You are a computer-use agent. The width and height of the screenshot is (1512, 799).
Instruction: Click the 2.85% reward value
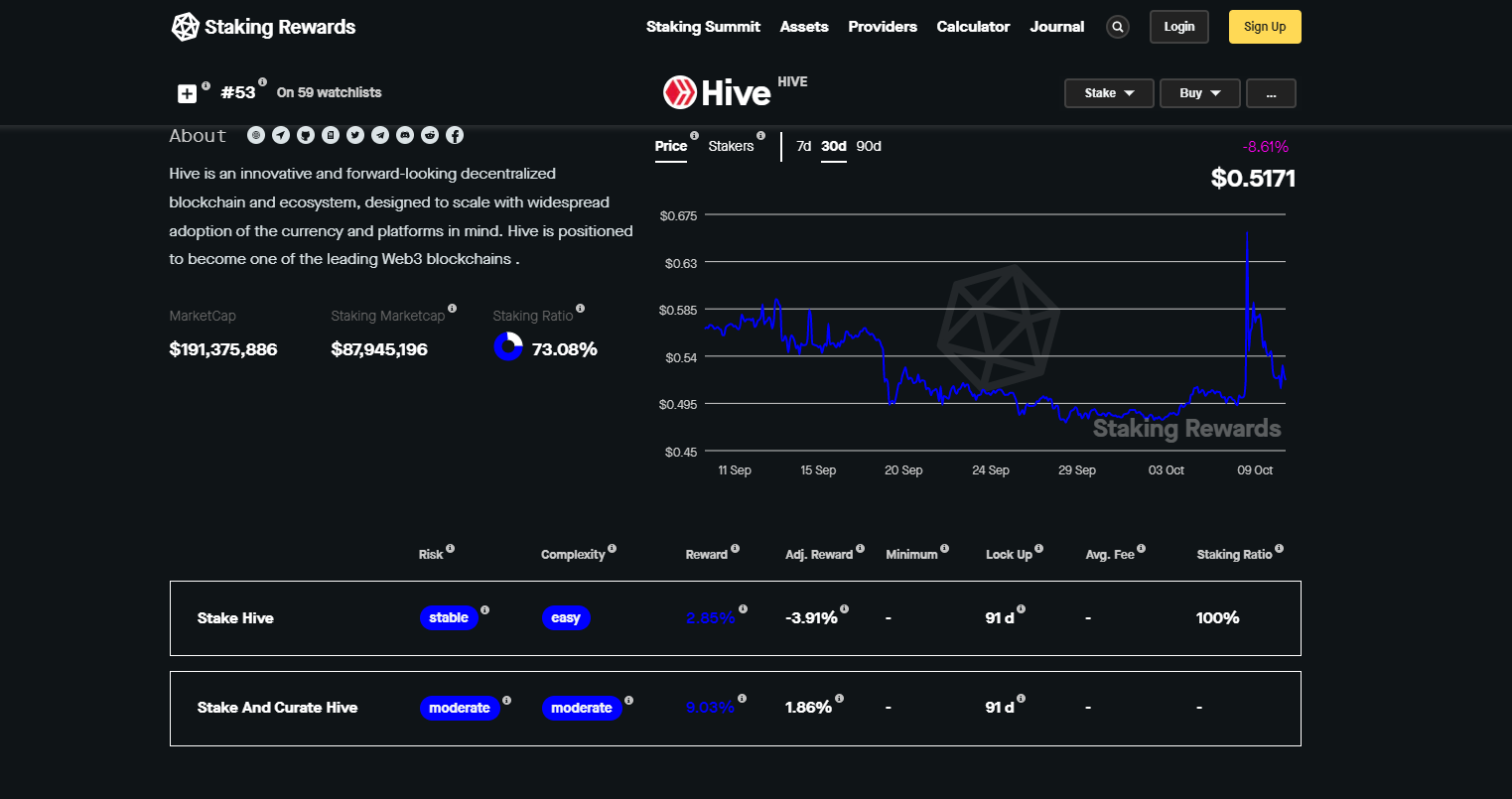(710, 618)
